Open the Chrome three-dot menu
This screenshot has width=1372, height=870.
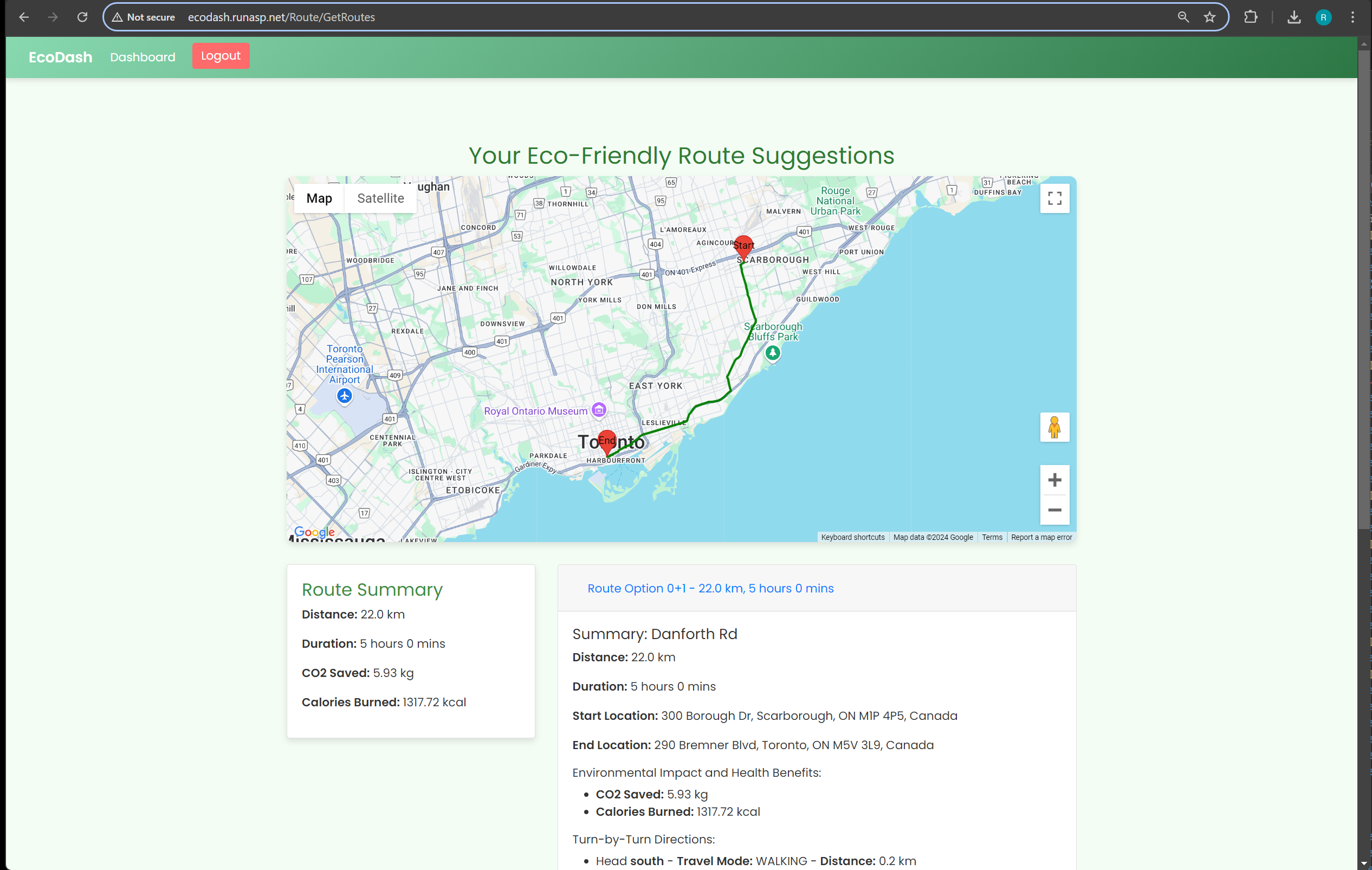point(1352,17)
